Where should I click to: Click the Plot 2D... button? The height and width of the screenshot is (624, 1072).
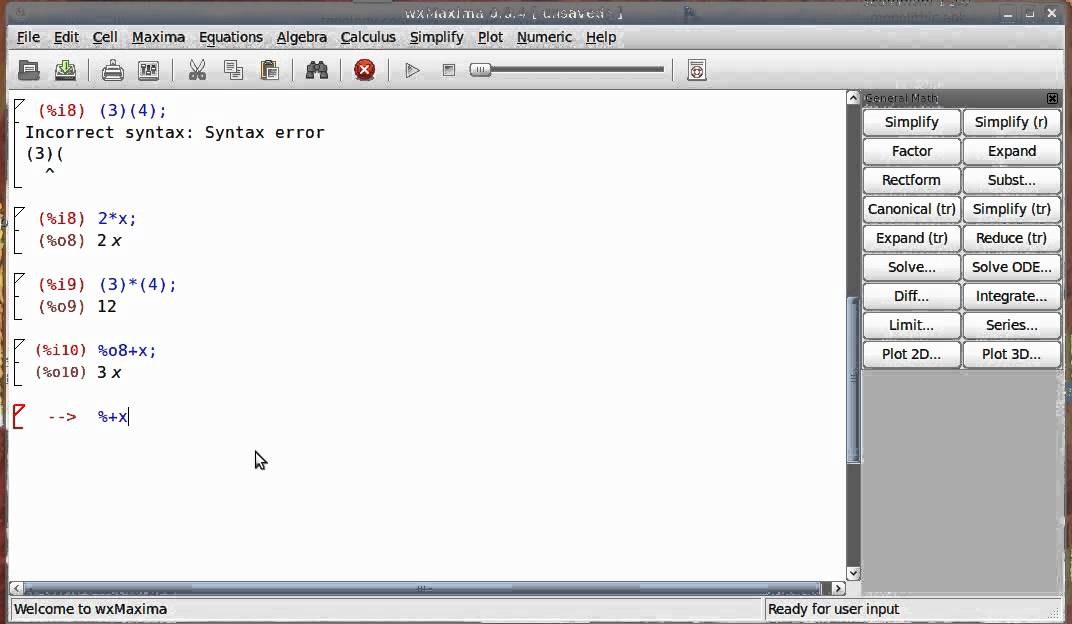click(x=911, y=354)
